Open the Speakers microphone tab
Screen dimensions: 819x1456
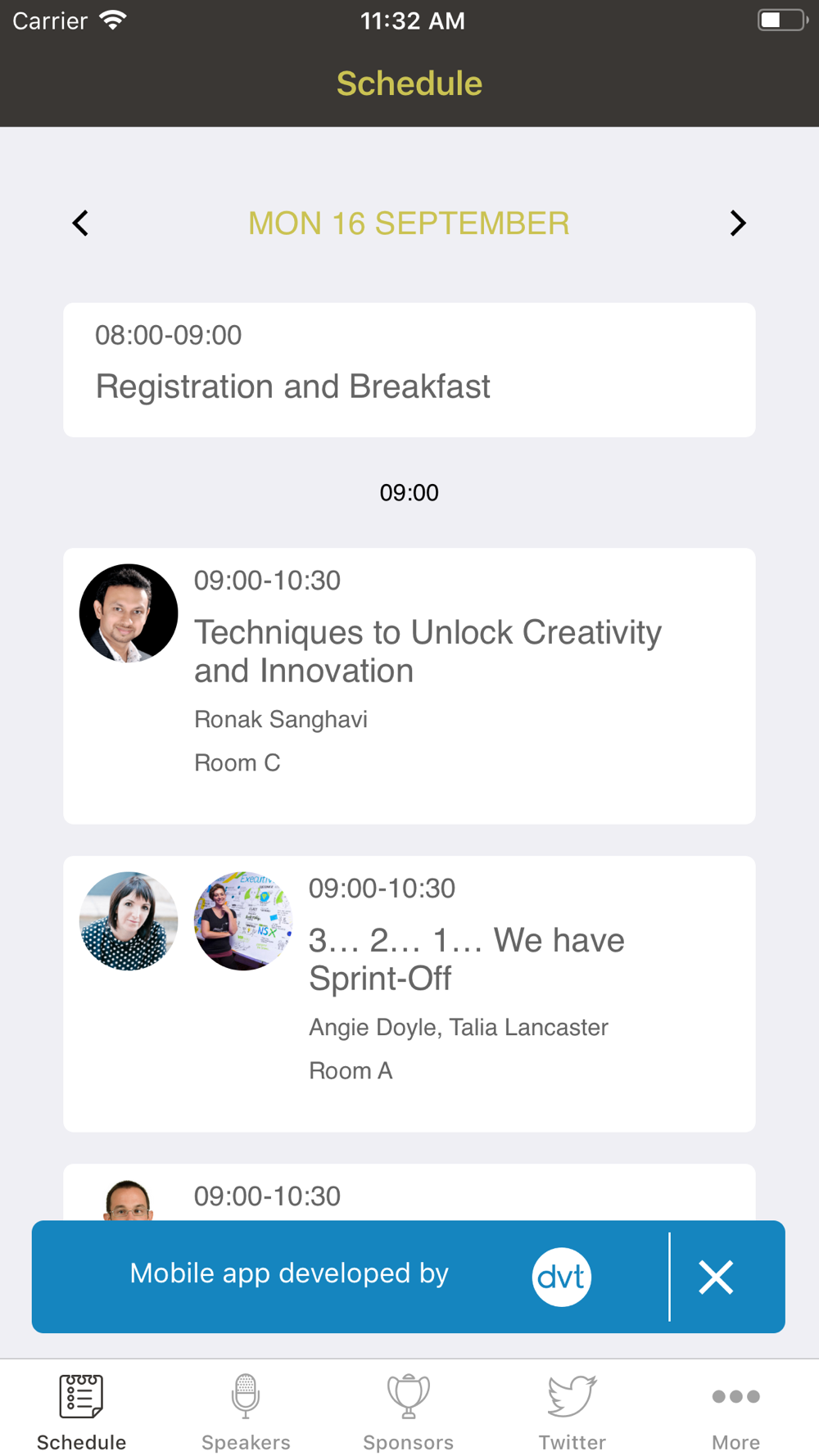tap(246, 1412)
